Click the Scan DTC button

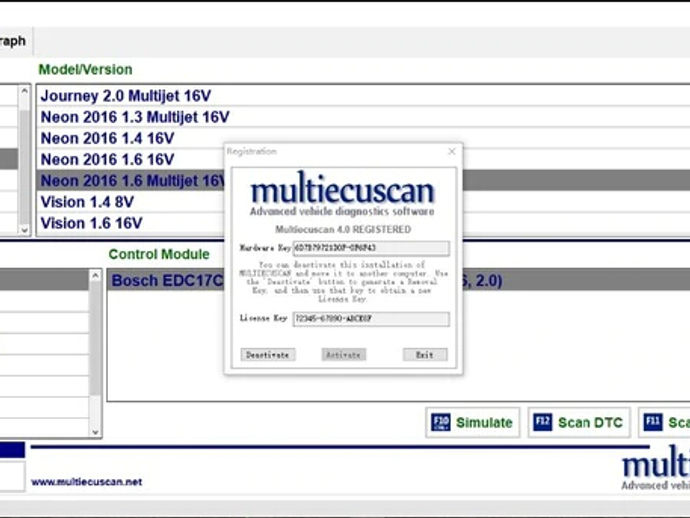click(x=579, y=422)
